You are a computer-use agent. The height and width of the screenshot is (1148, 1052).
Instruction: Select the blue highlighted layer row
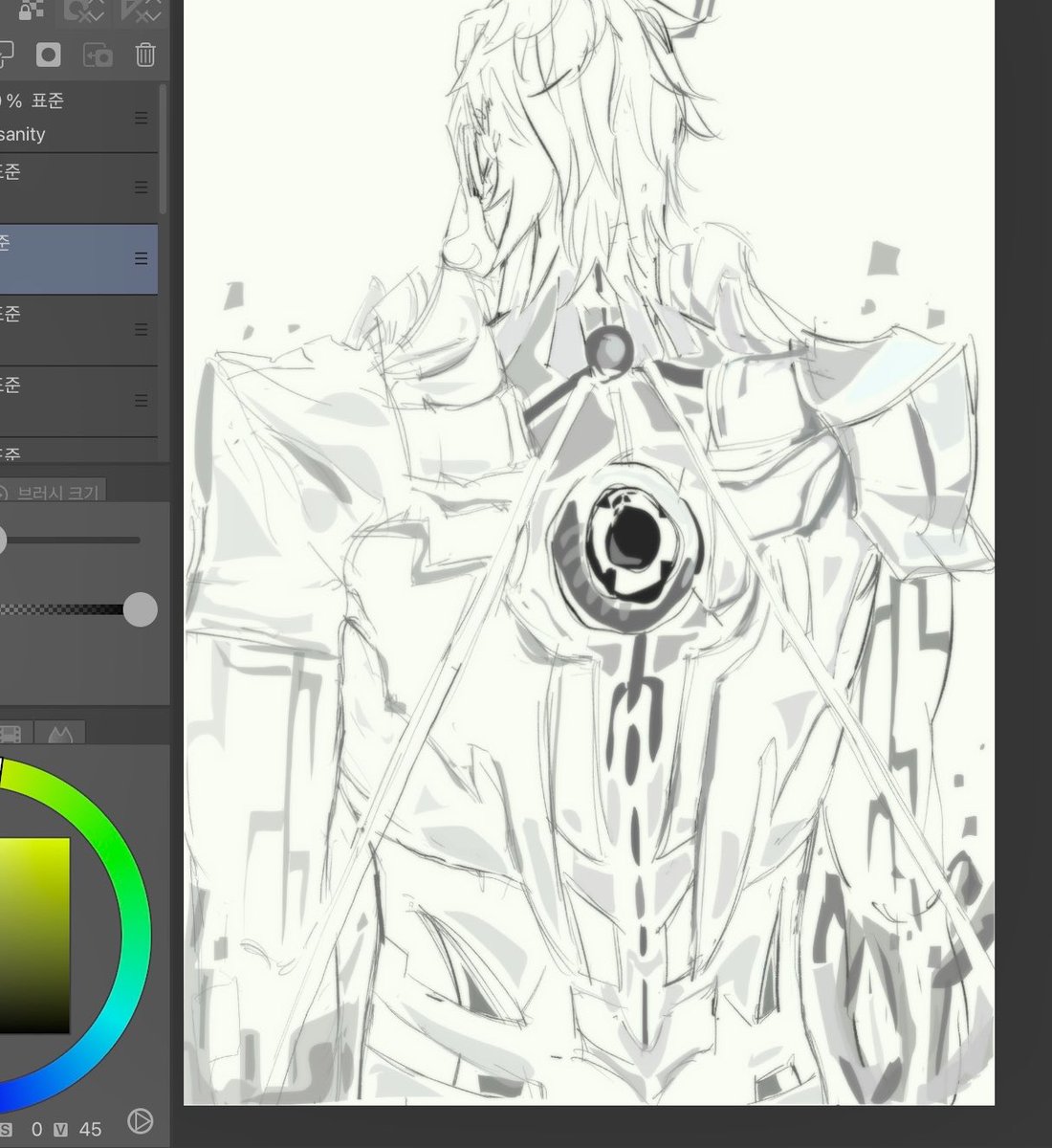78,259
